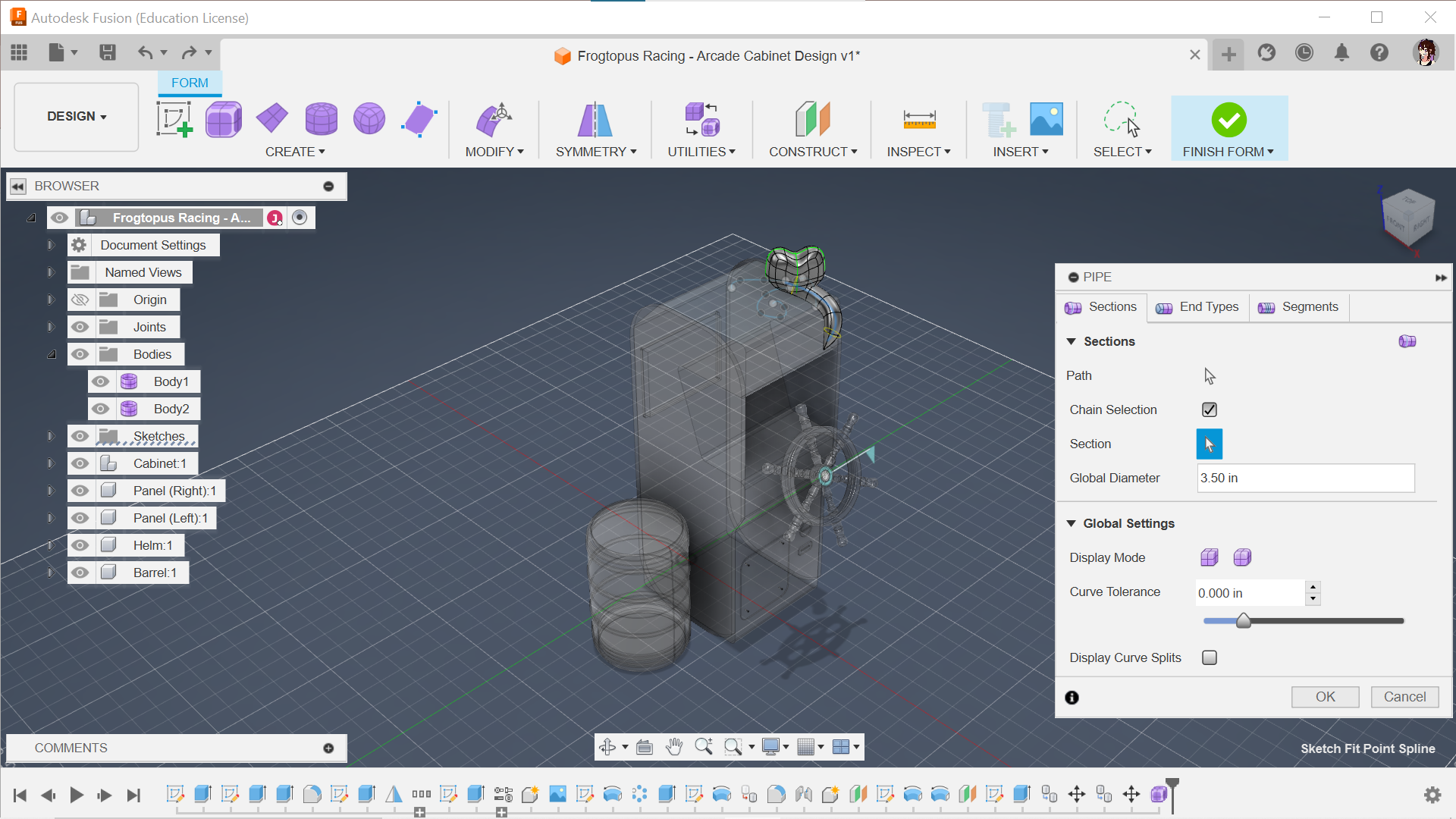Click the Extensions globe icon
The image size is (1456, 819).
(x=1266, y=52)
